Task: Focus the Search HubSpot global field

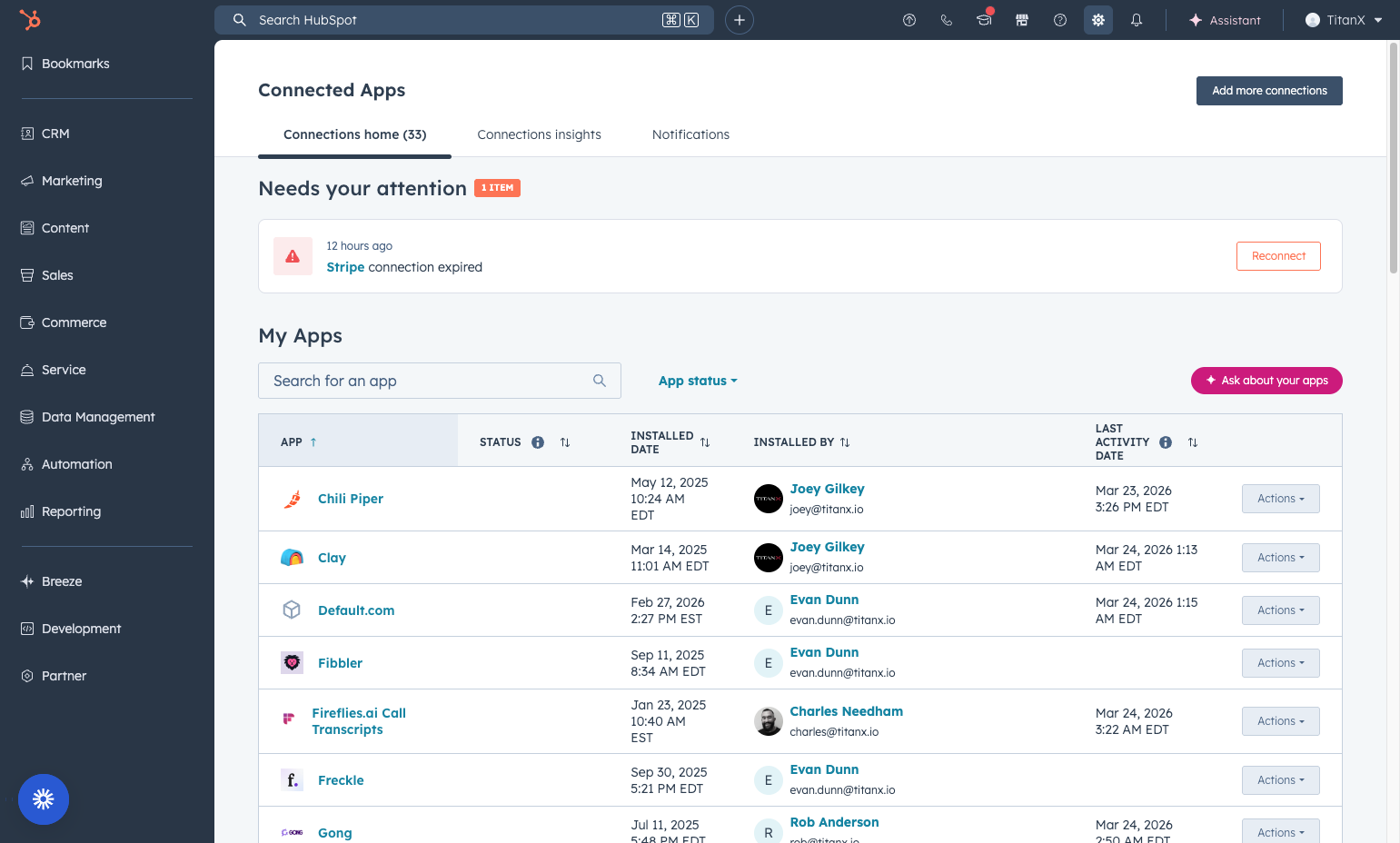Action: [x=464, y=20]
